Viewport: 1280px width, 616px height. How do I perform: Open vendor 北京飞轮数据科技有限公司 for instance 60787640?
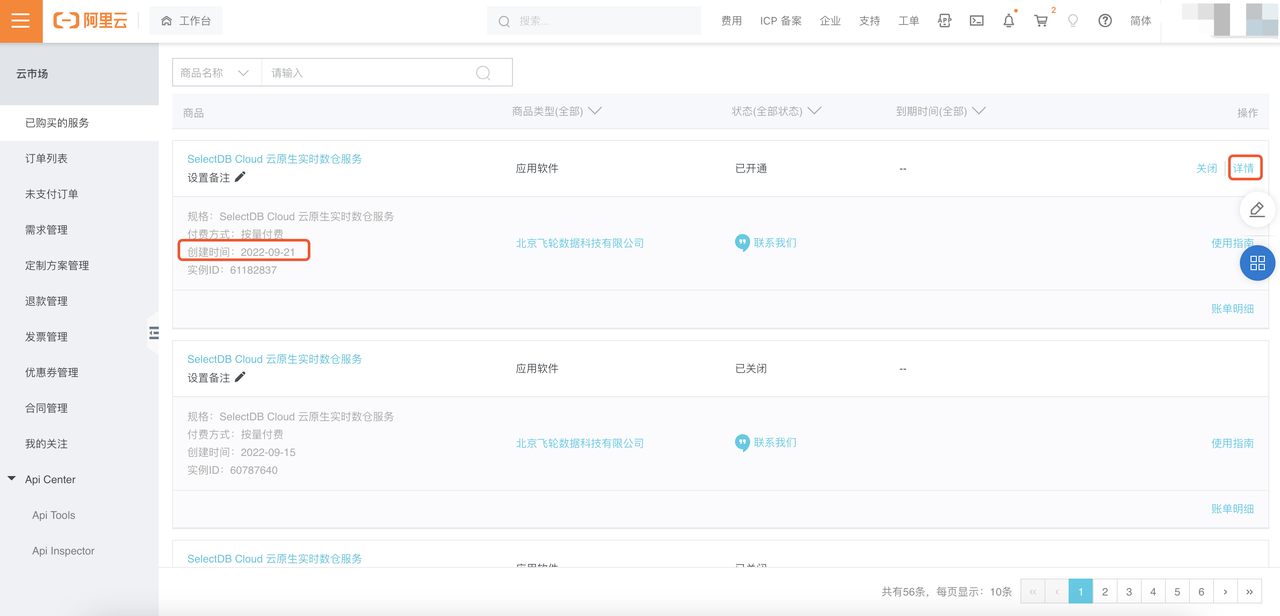pos(580,443)
